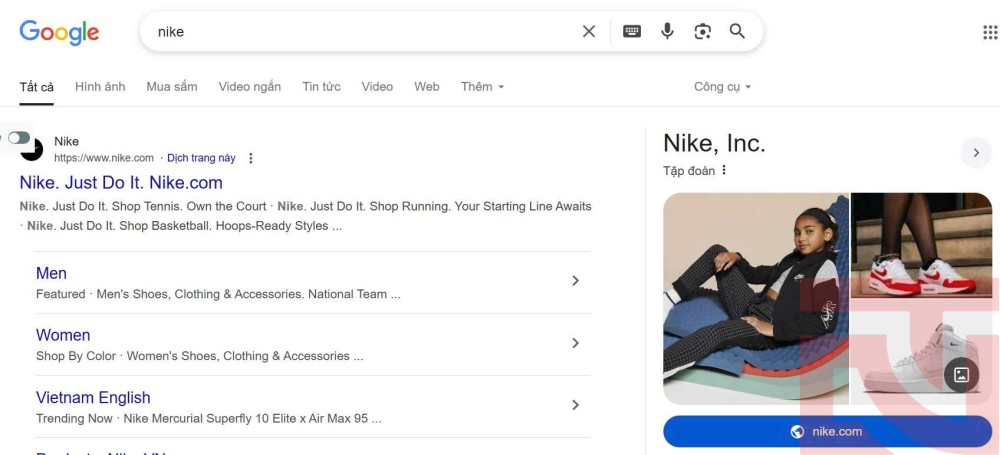Click the https://www.nike.com URL text

click(x=104, y=158)
